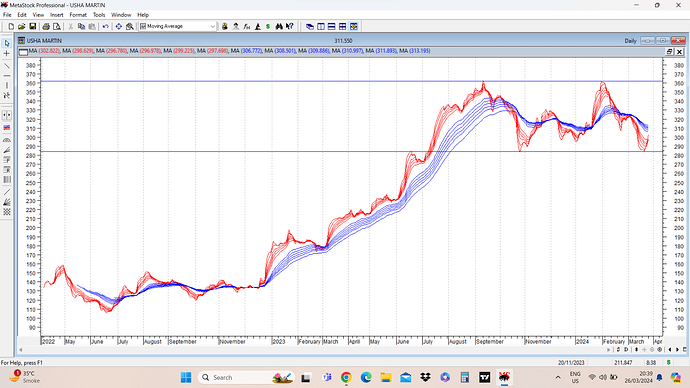Select the diagonal trendline drawing tool
690x388 pixels.
[7, 66]
